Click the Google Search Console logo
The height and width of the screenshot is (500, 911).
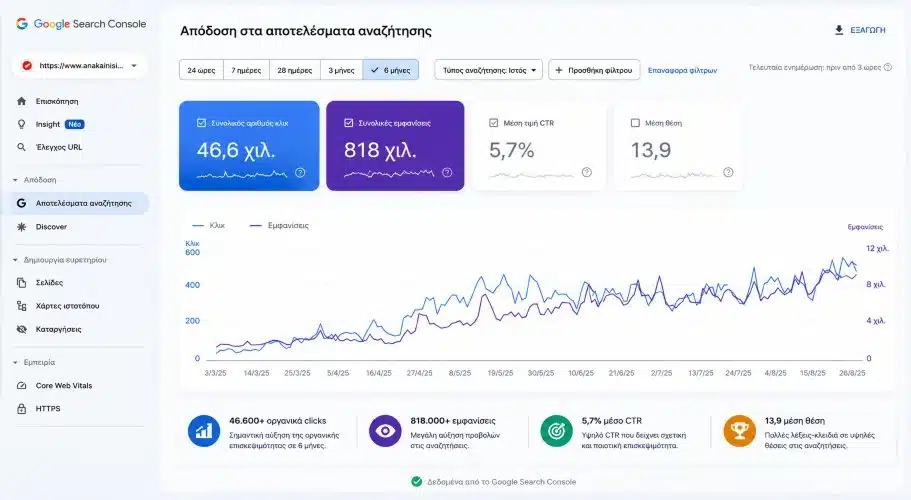pyautogui.click(x=81, y=24)
